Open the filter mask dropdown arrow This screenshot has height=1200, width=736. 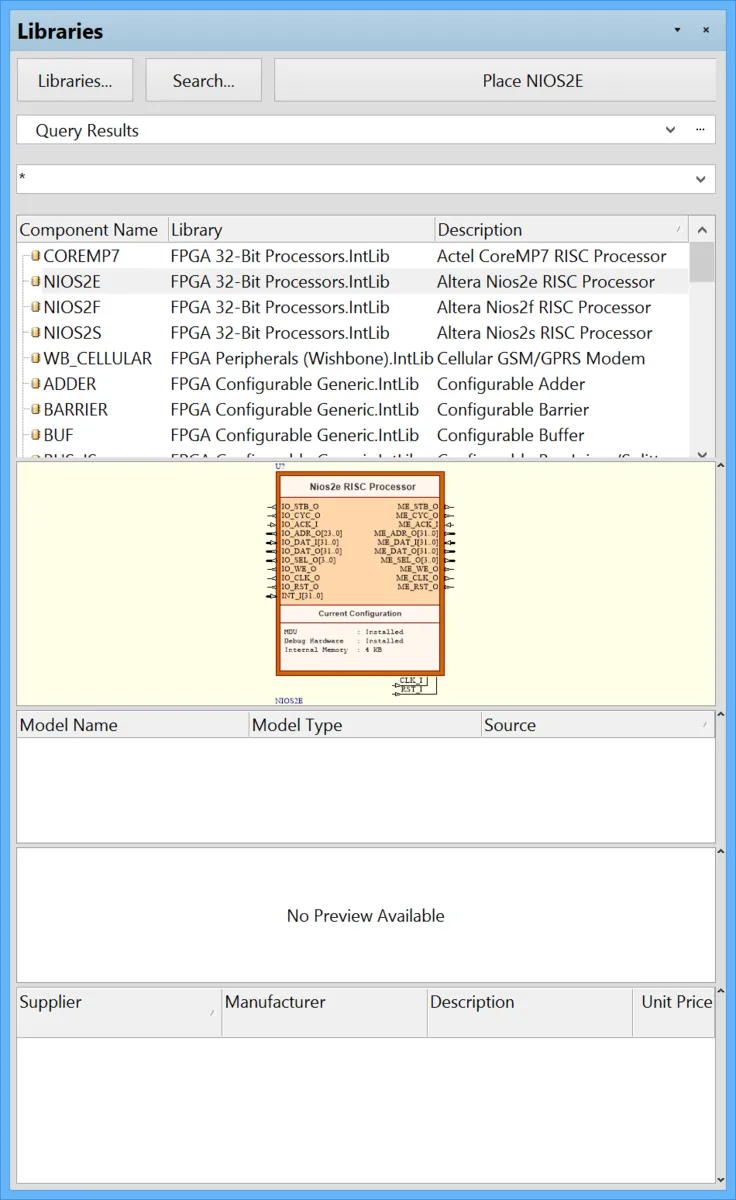pyautogui.click(x=701, y=179)
